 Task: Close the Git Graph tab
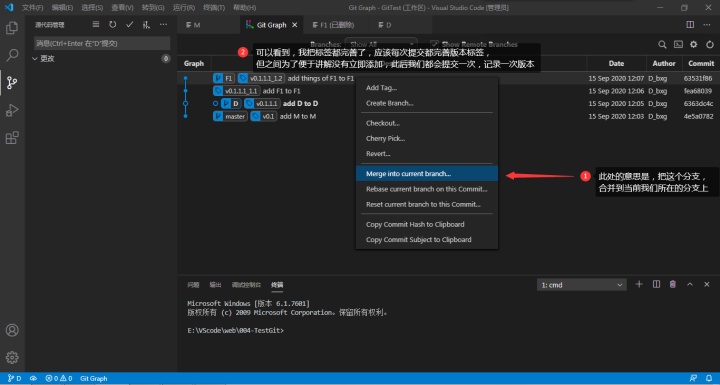pyautogui.click(x=295, y=25)
